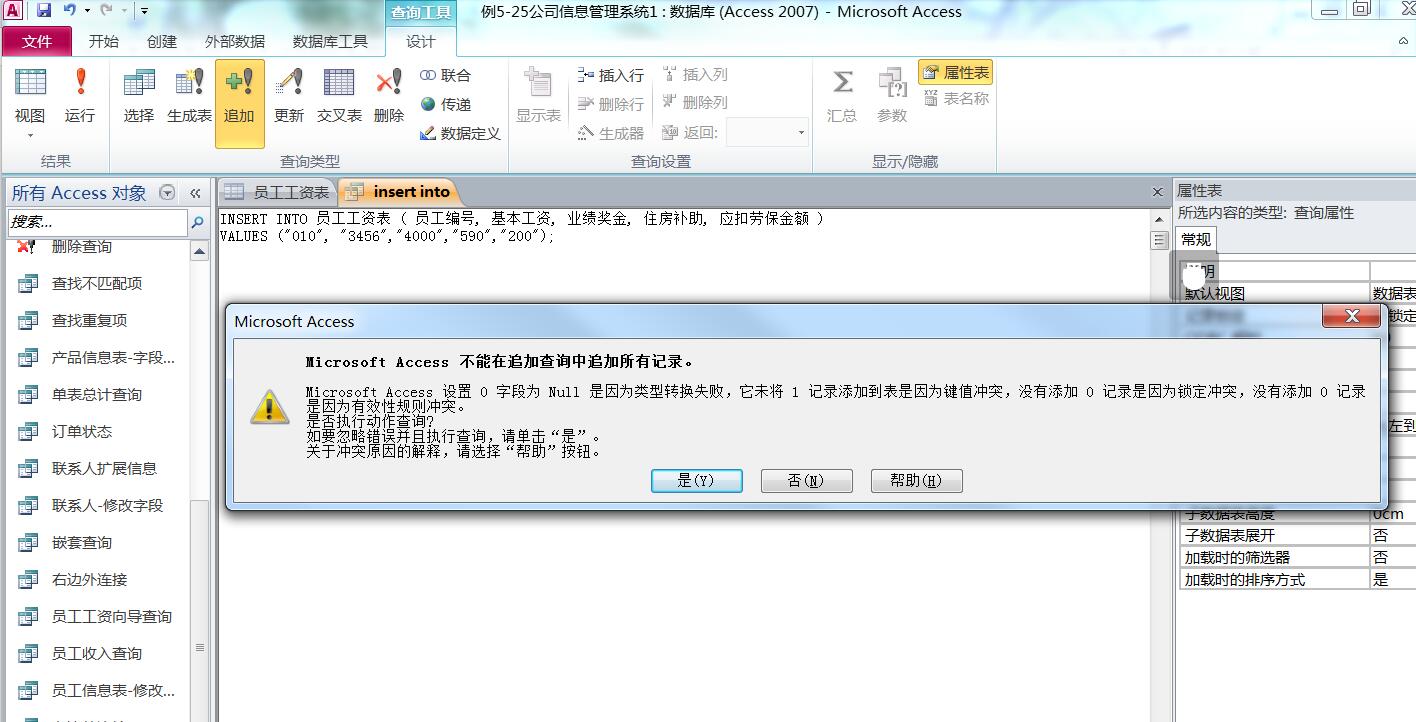Click Delete Columns (删除列)
Screen dimensions: 1416x722
point(695,103)
